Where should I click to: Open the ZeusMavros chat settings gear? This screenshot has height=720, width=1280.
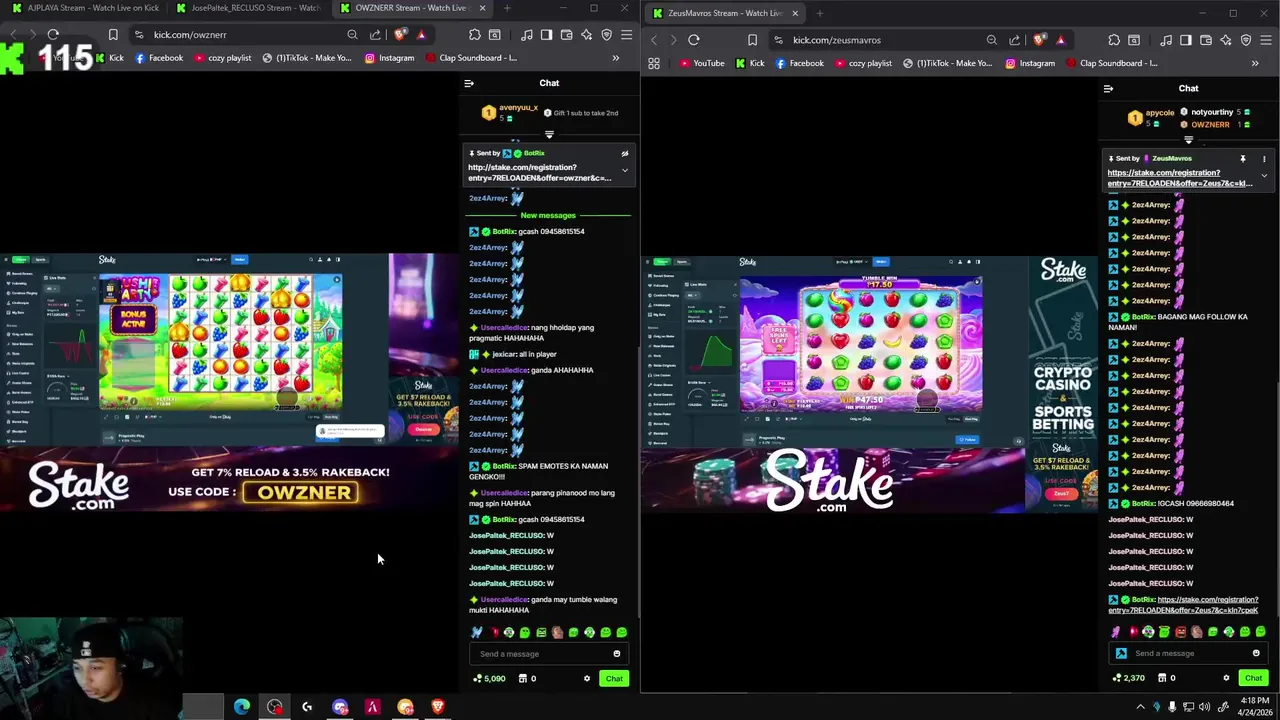(x=1226, y=678)
